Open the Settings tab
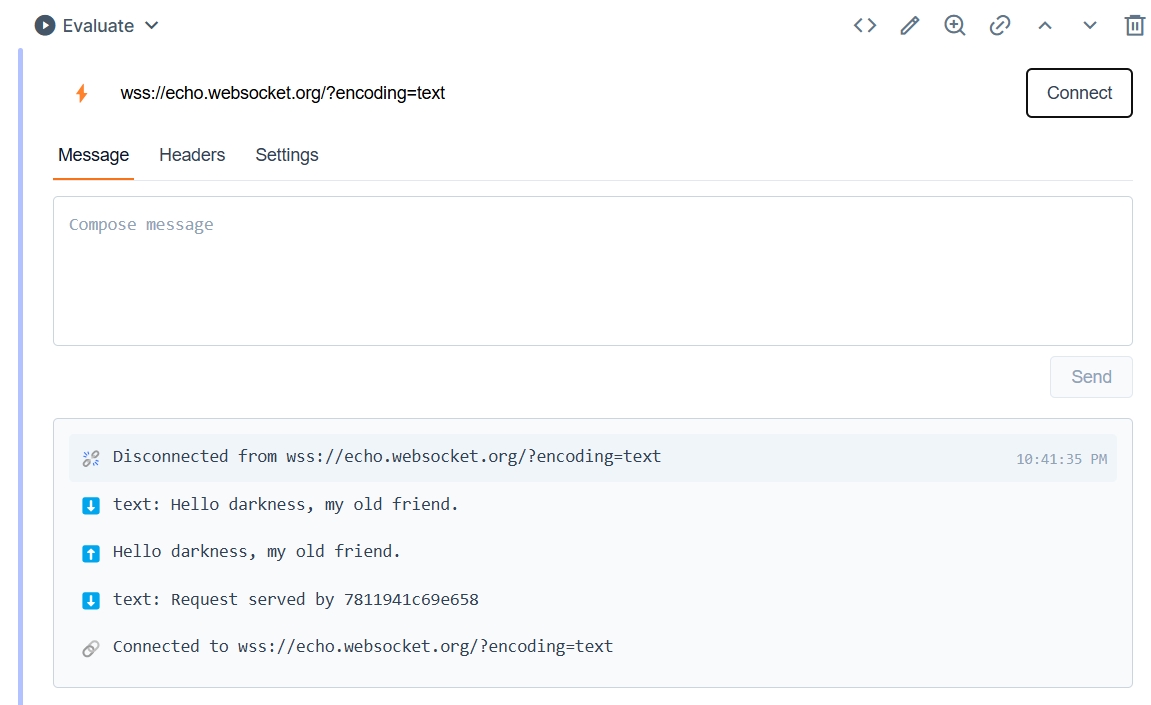Image resolution: width=1151 pixels, height=705 pixels. 287,155
